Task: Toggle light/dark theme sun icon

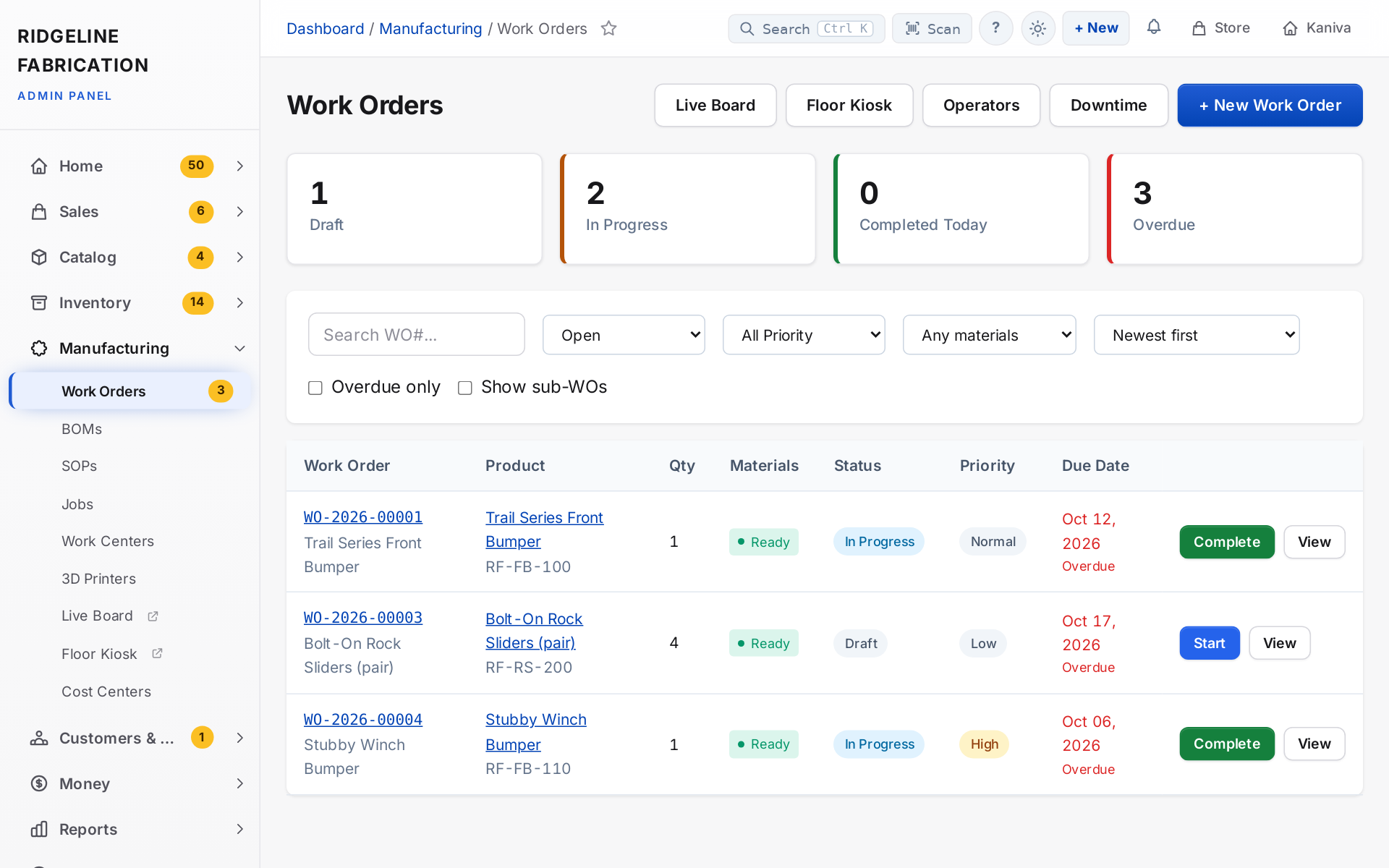Action: pyautogui.click(x=1038, y=28)
